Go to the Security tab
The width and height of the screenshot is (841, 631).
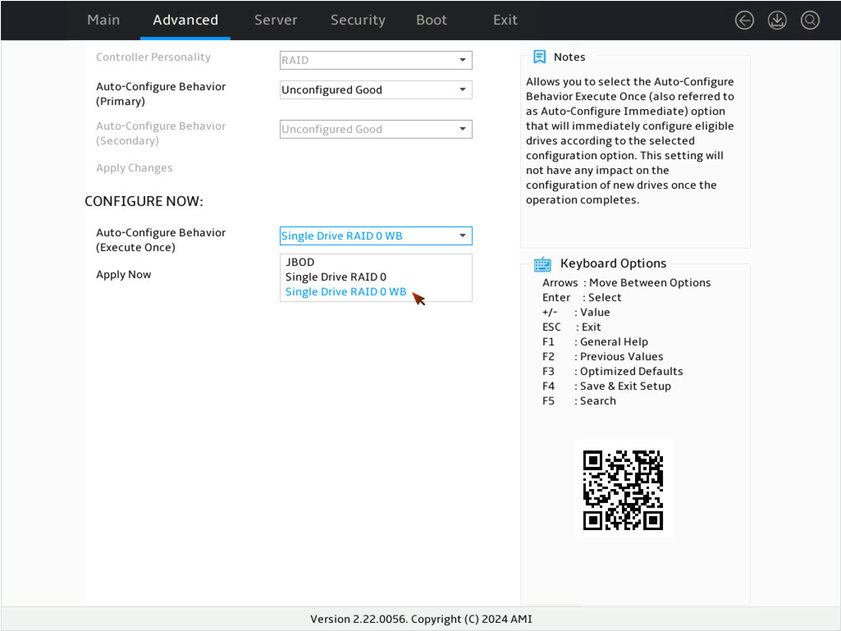[358, 20]
